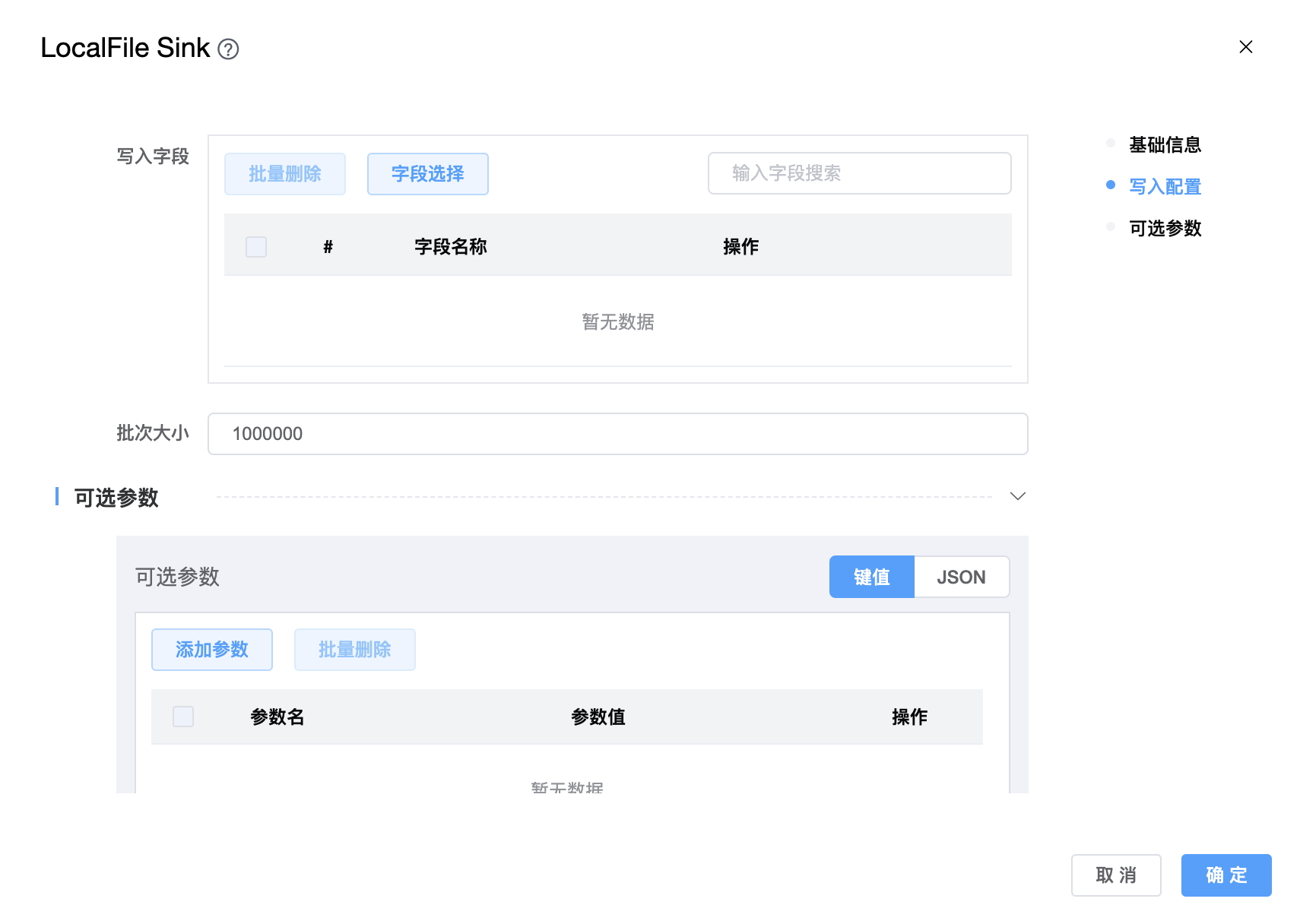This screenshot has width=1300, height=924.
Task: Click the 添加参数 button
Action: coord(212,650)
